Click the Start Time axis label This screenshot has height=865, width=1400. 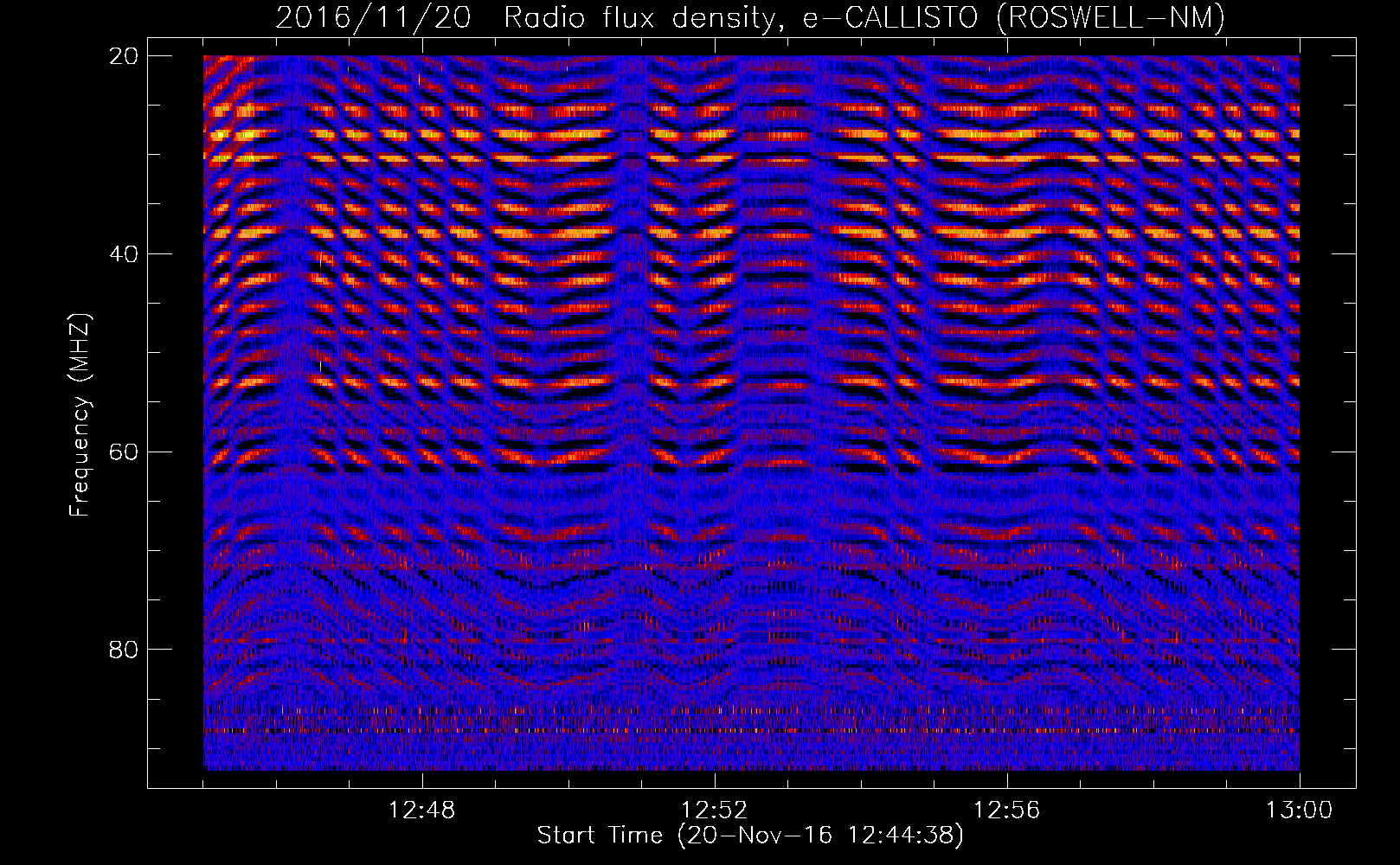(x=750, y=836)
